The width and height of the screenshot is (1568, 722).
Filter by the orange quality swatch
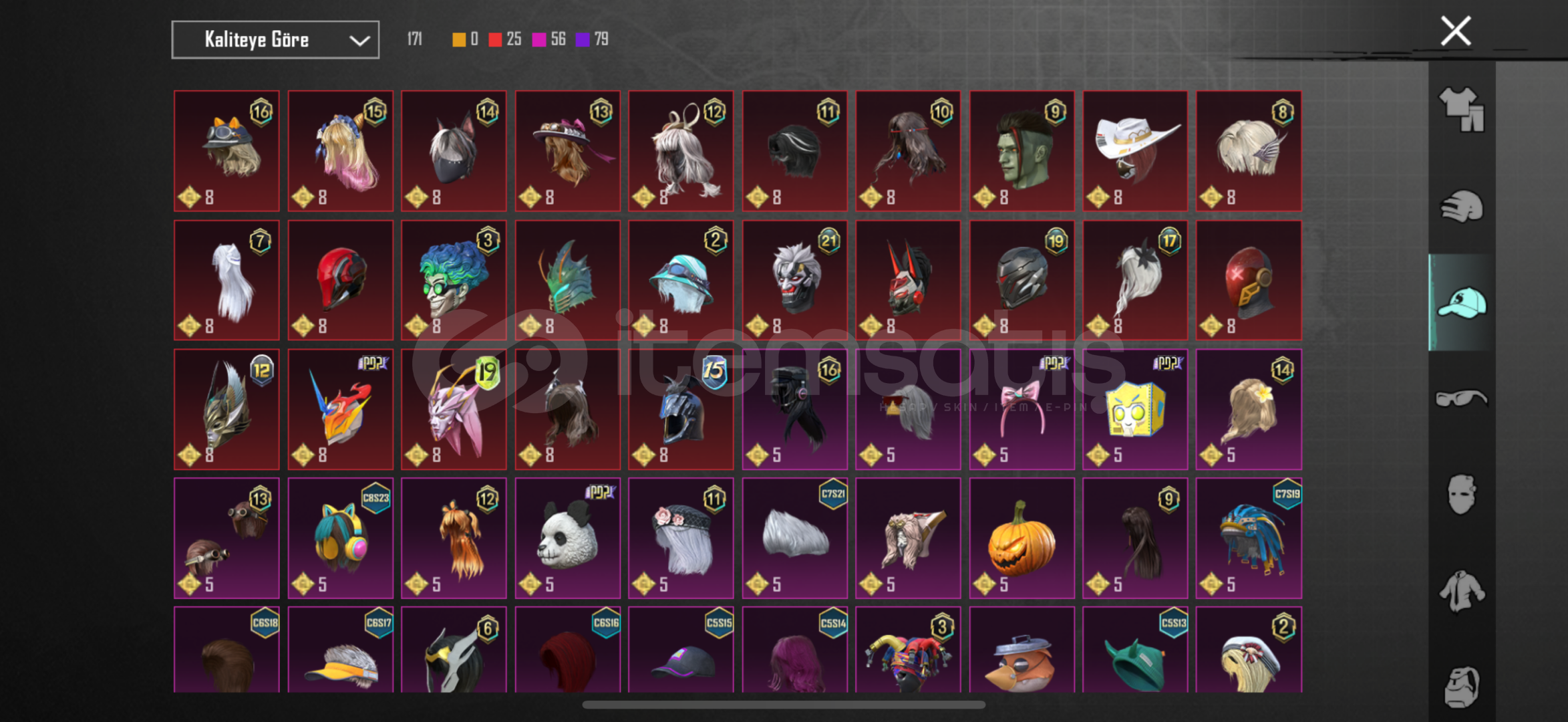(x=459, y=40)
